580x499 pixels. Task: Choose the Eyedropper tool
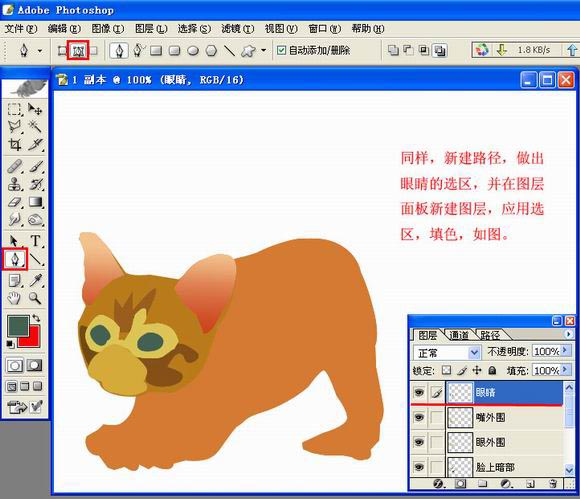36,280
